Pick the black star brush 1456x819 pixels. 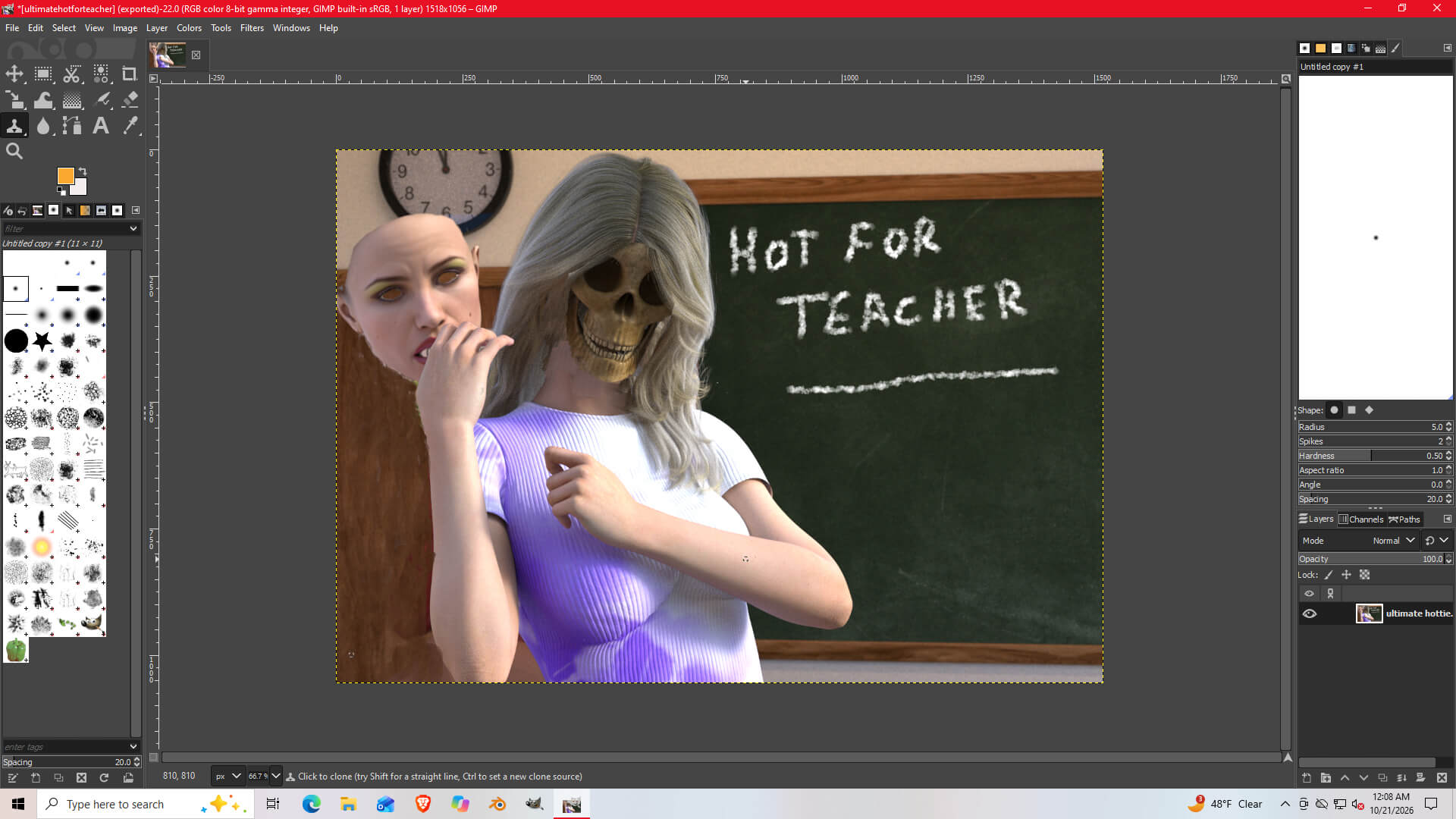42,340
